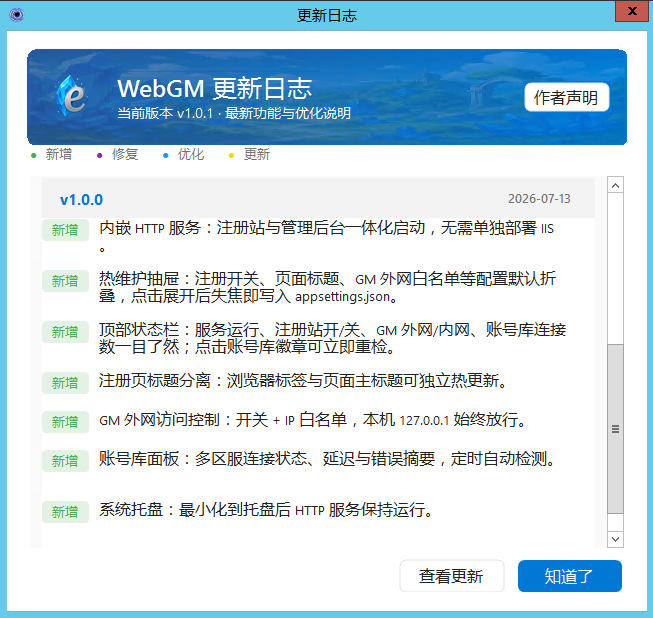Click the 作者声明 button in the banner
653x618 pixels.
(x=566, y=97)
